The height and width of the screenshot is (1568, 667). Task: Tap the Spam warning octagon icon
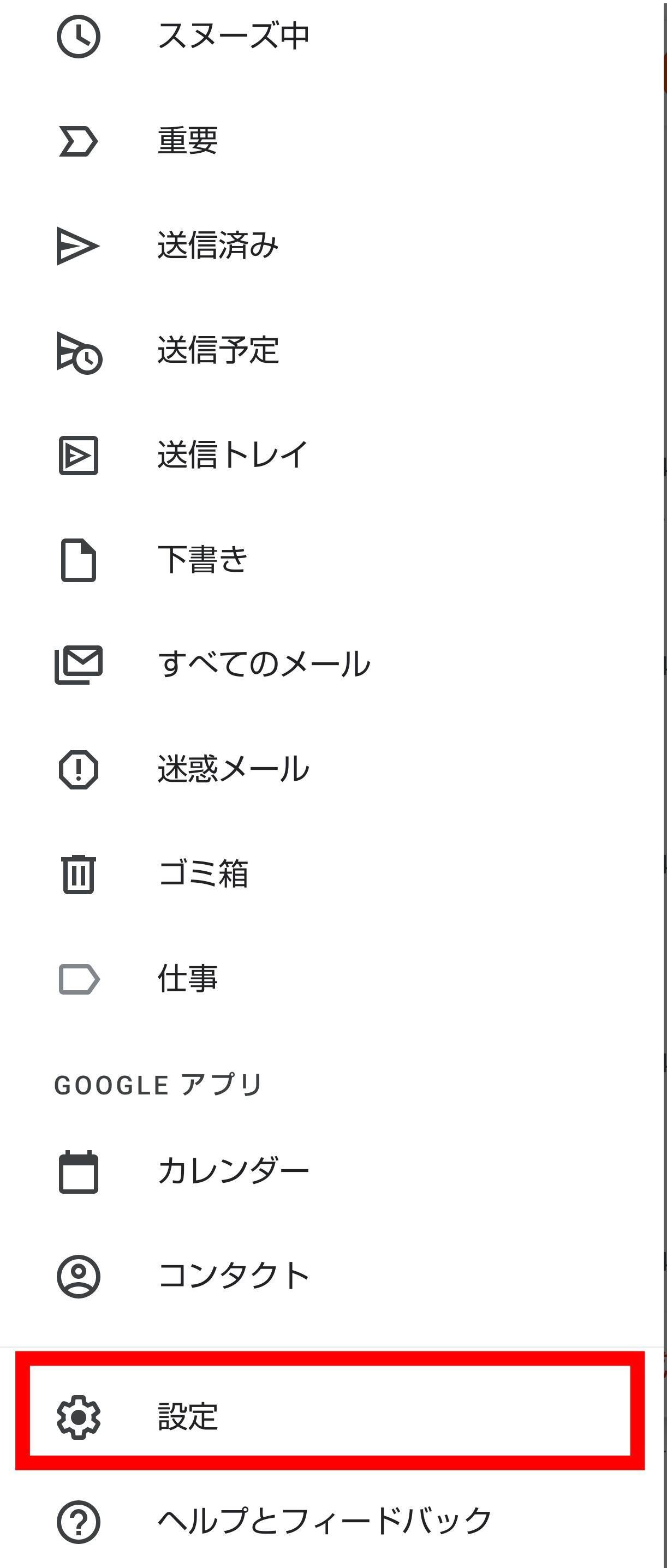[x=78, y=769]
